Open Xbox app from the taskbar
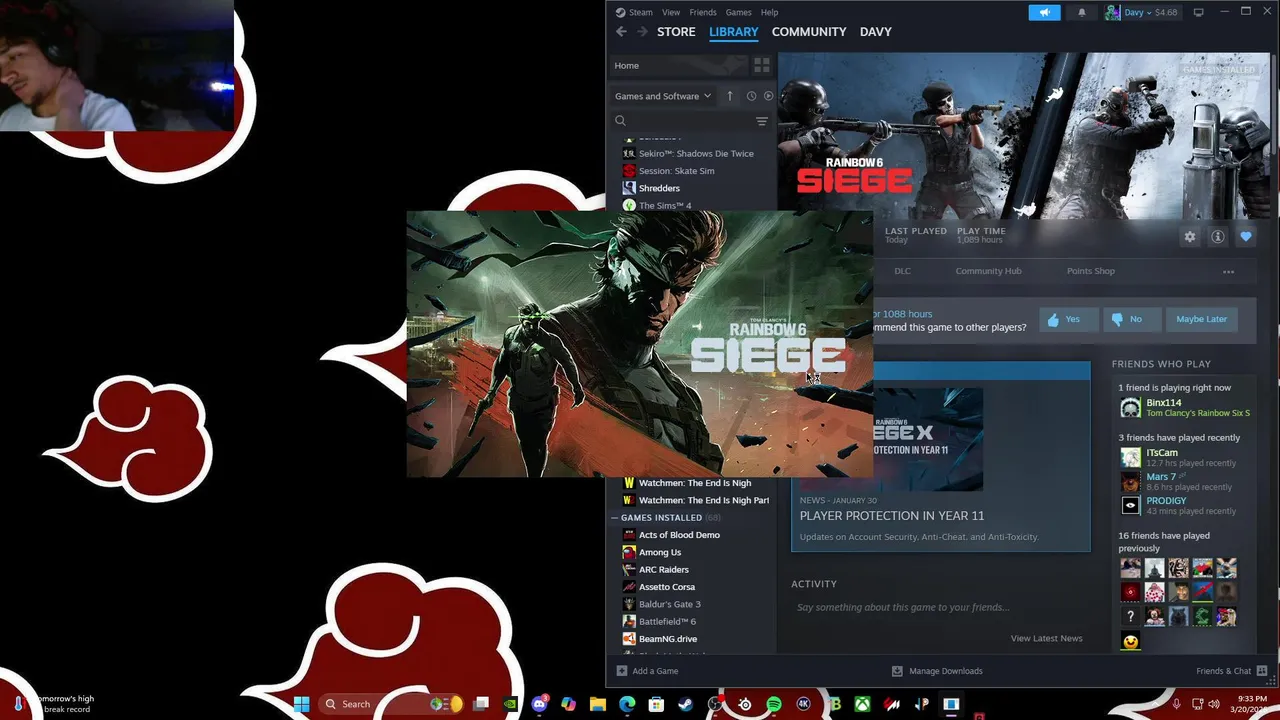The image size is (1280, 720). 862,704
